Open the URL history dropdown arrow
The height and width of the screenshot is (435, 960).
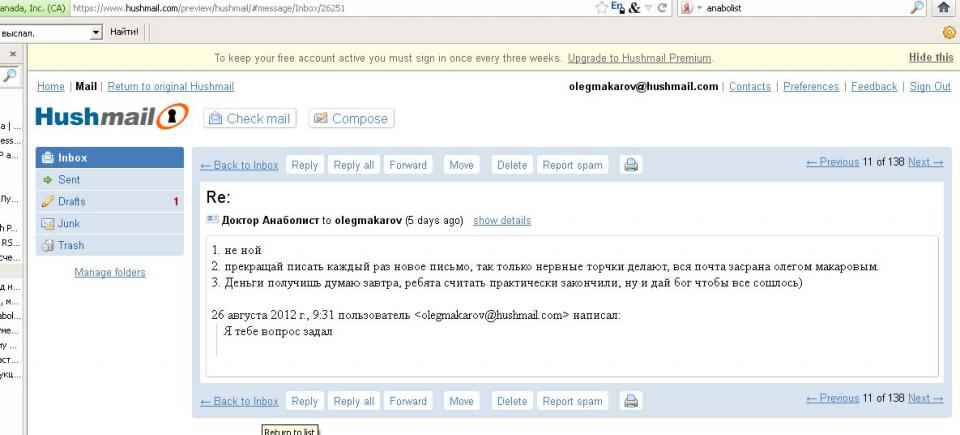[x=648, y=8]
